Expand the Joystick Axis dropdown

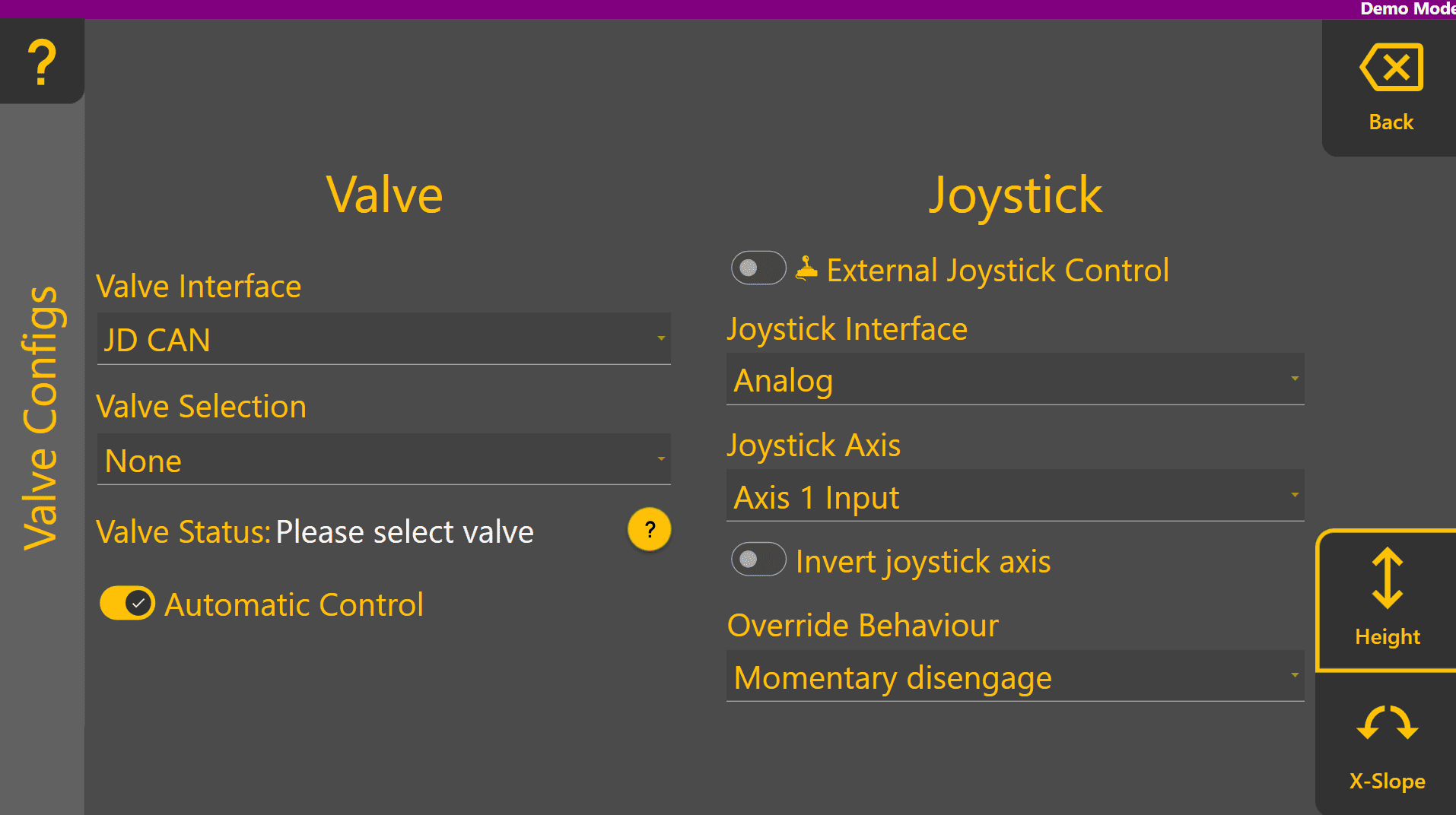click(1015, 496)
